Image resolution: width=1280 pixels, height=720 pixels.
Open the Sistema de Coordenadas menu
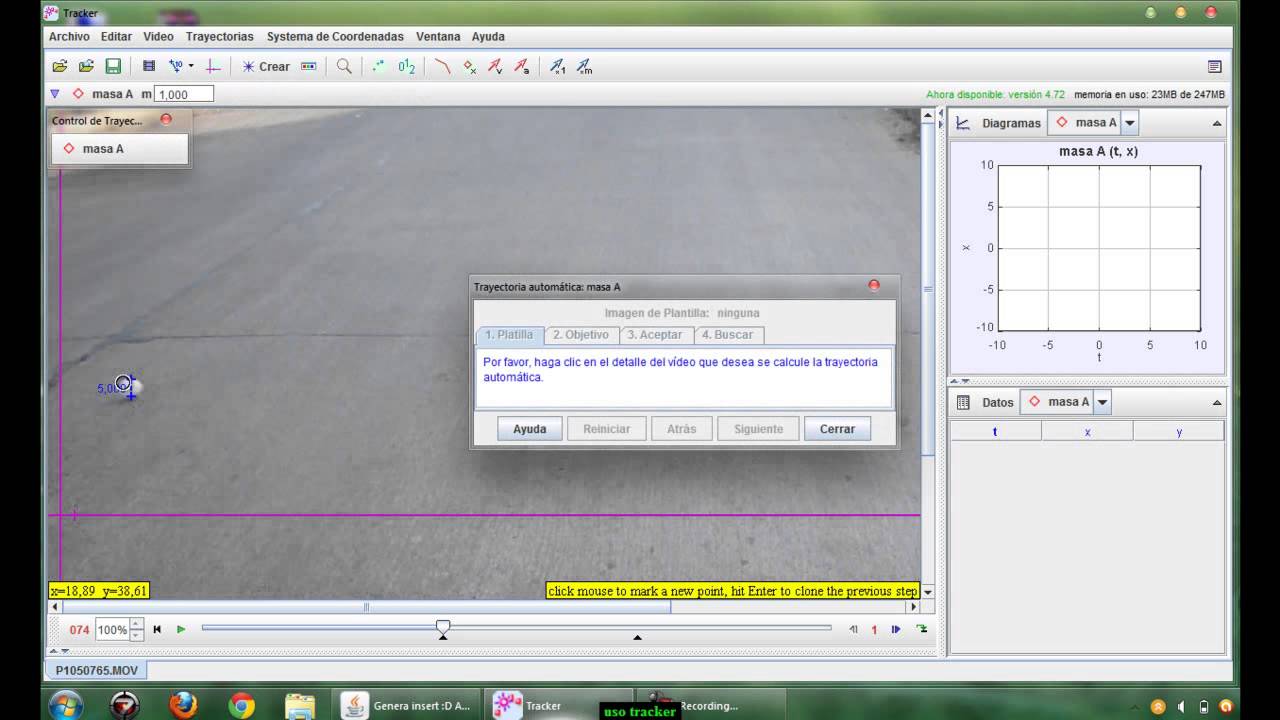tap(335, 36)
